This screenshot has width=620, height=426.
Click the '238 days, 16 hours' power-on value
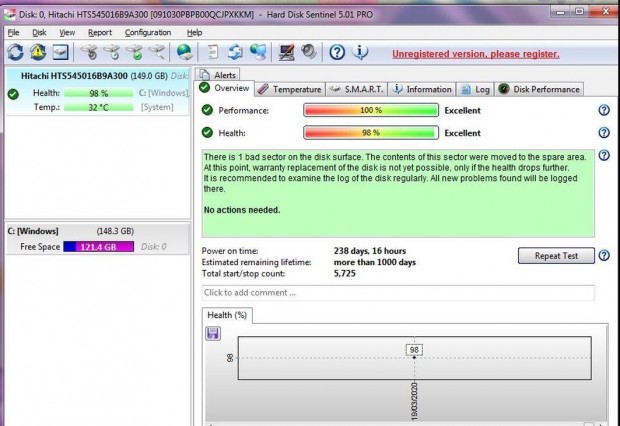point(370,251)
